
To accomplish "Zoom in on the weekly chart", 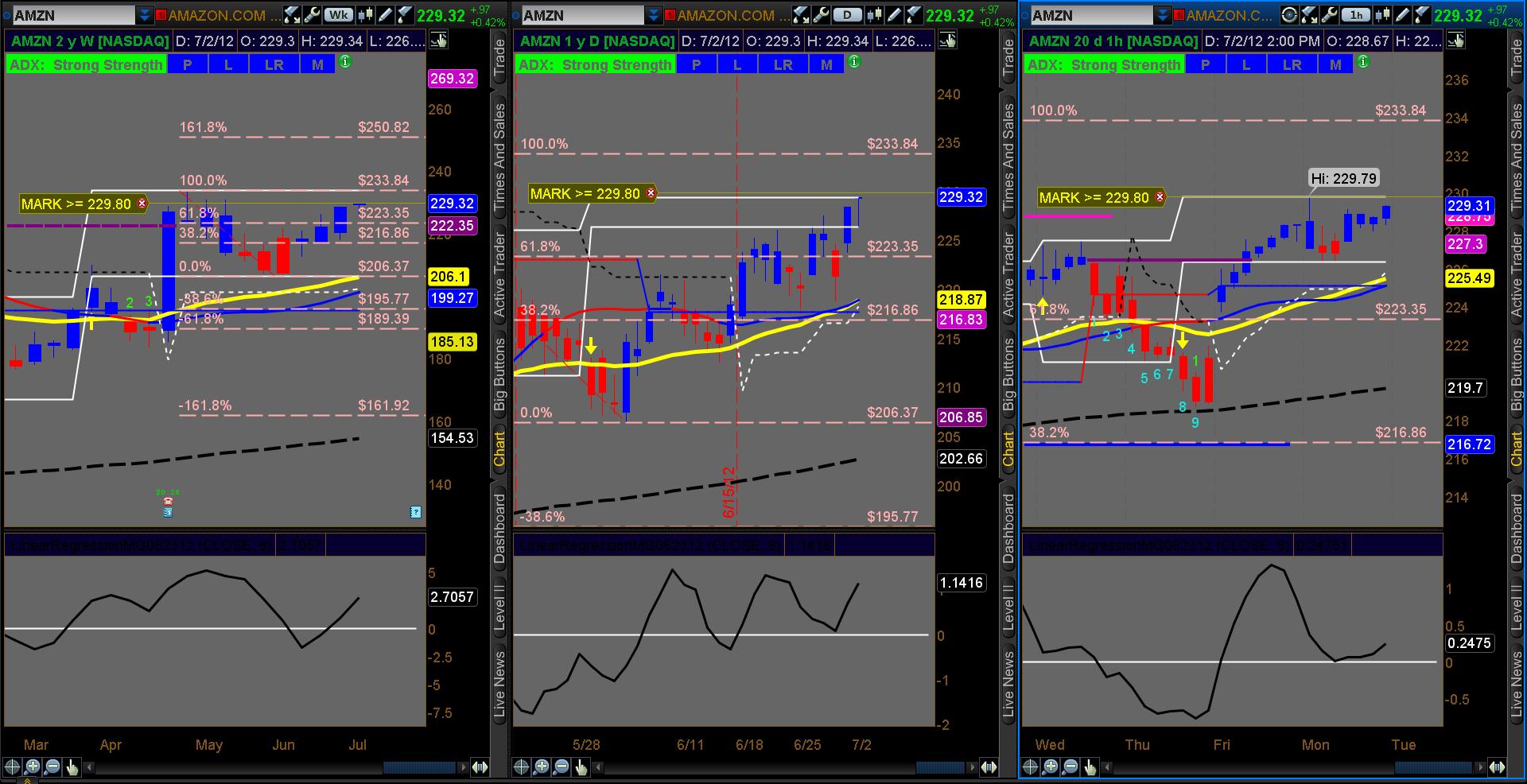I will click(x=33, y=767).
